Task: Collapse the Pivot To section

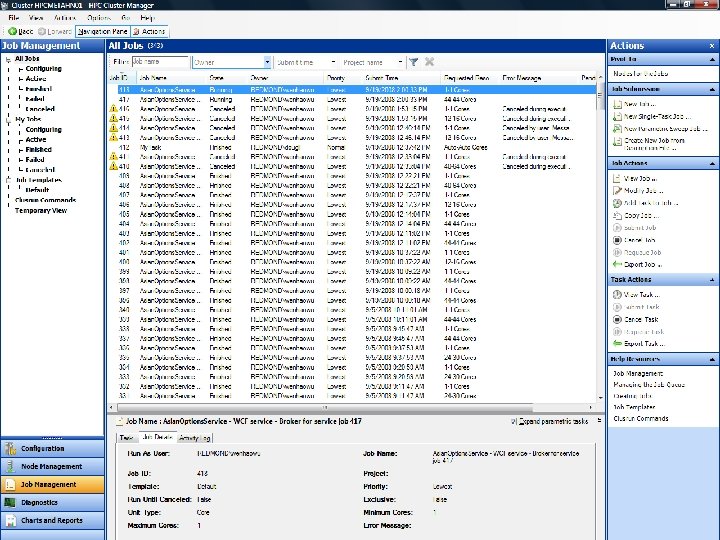Action: click(712, 59)
